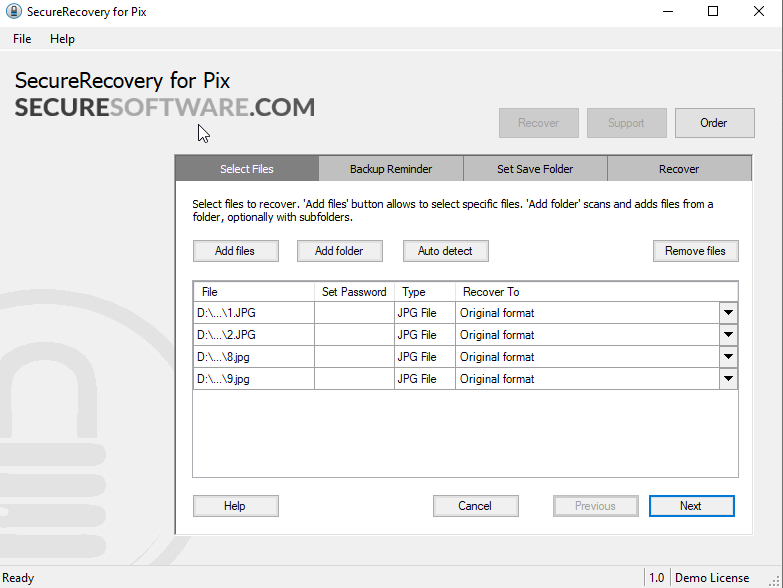Click the Recover To column header
The image size is (783, 588).
tap(597, 292)
